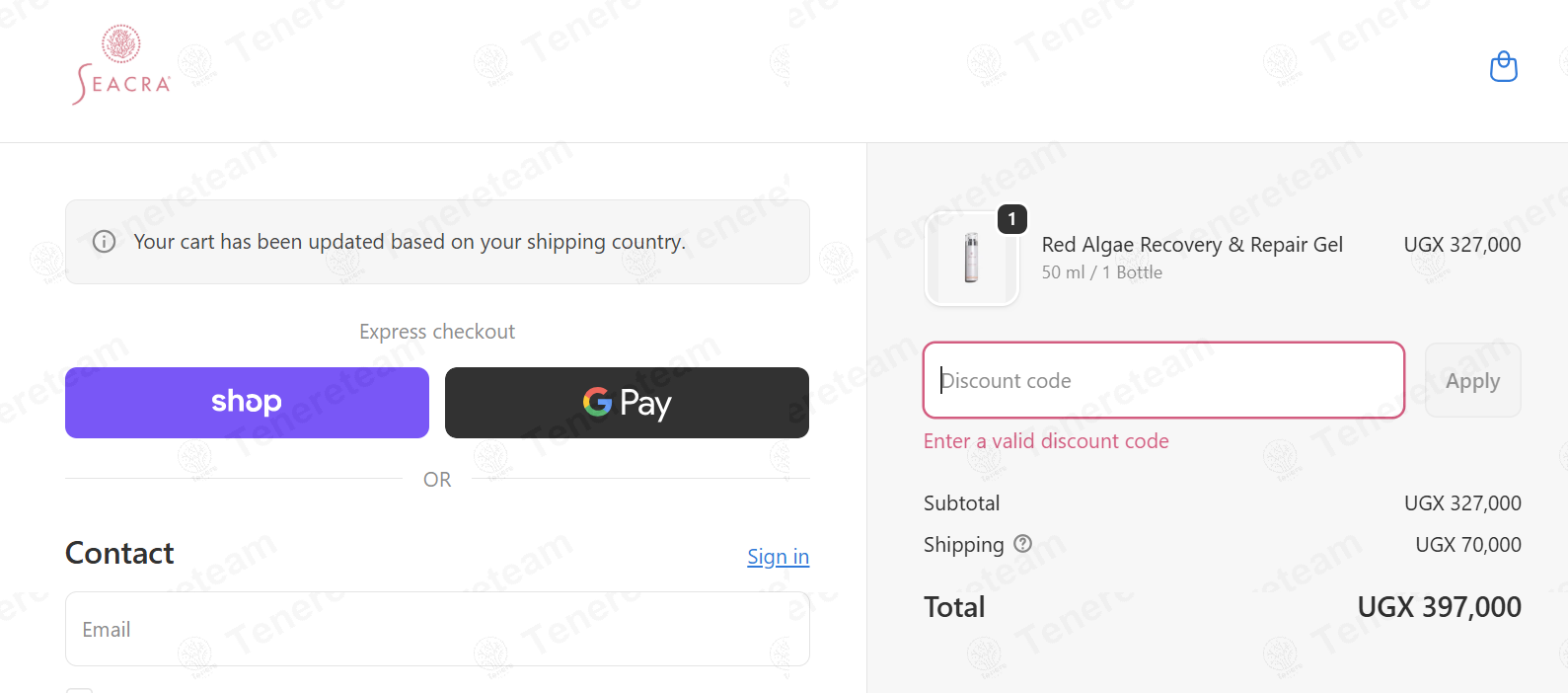Click the info icon in cart-updated notice

[x=104, y=242]
